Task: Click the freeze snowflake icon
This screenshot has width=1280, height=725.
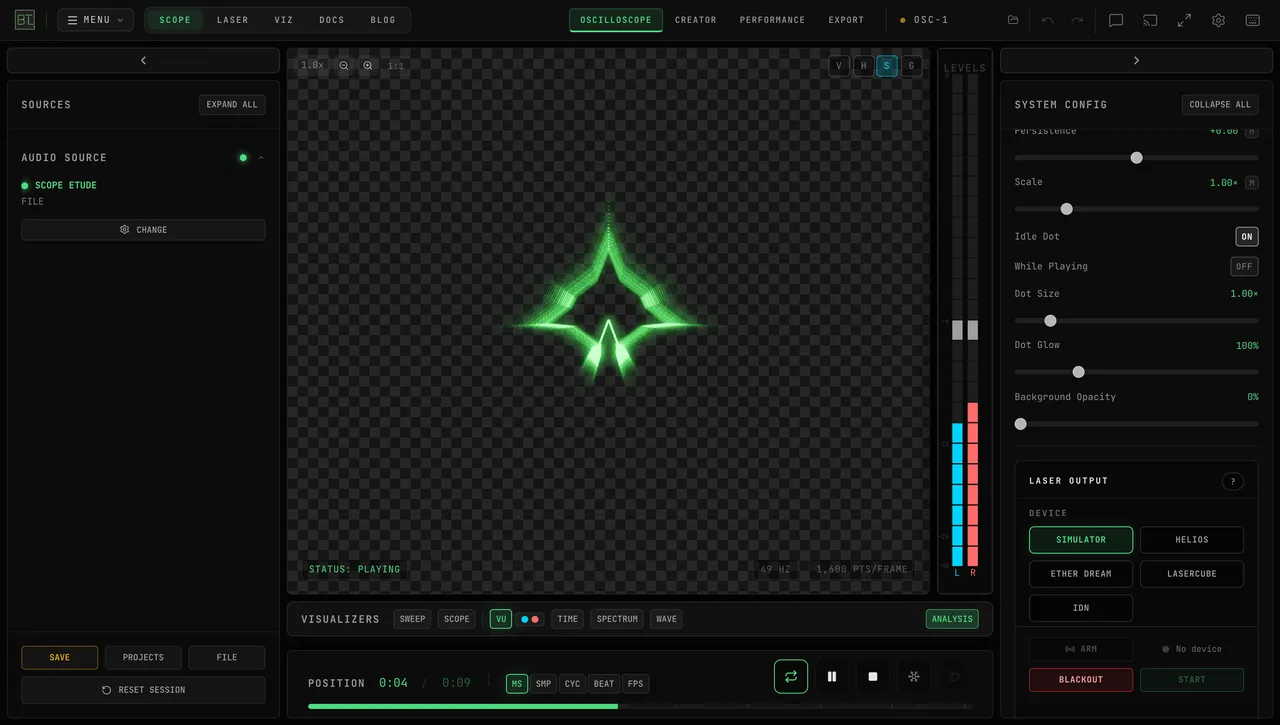Action: [x=914, y=676]
